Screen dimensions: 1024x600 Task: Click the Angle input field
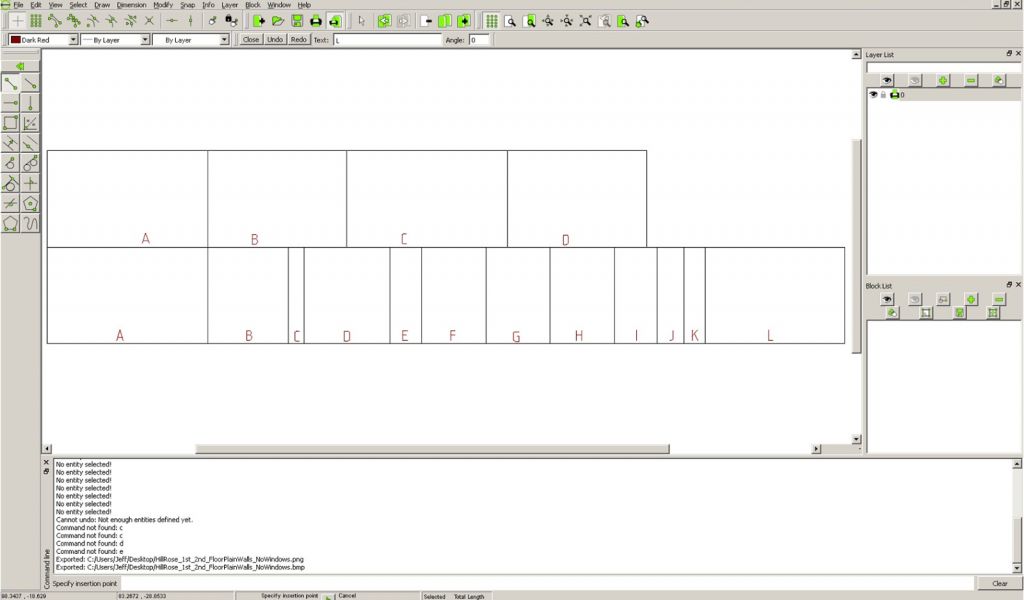click(478, 40)
